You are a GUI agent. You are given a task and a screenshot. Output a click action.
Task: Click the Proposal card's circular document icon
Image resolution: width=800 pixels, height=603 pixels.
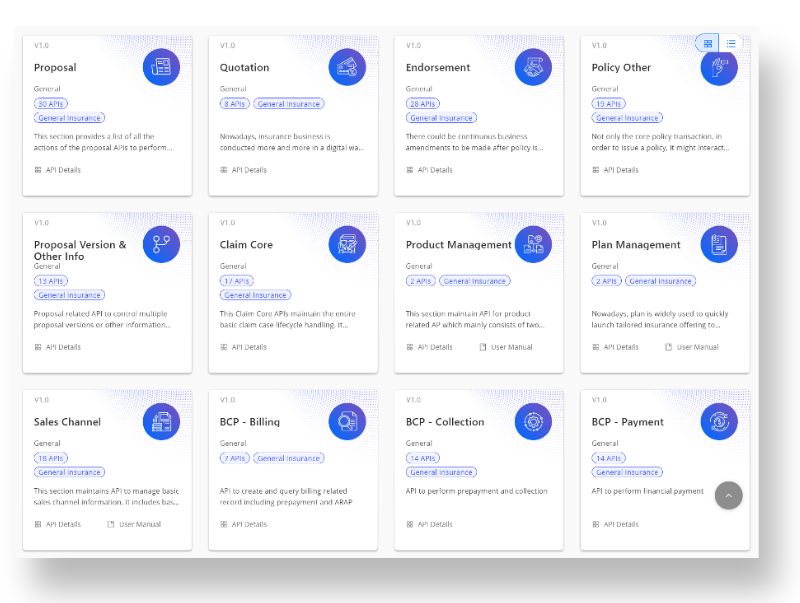point(162,67)
